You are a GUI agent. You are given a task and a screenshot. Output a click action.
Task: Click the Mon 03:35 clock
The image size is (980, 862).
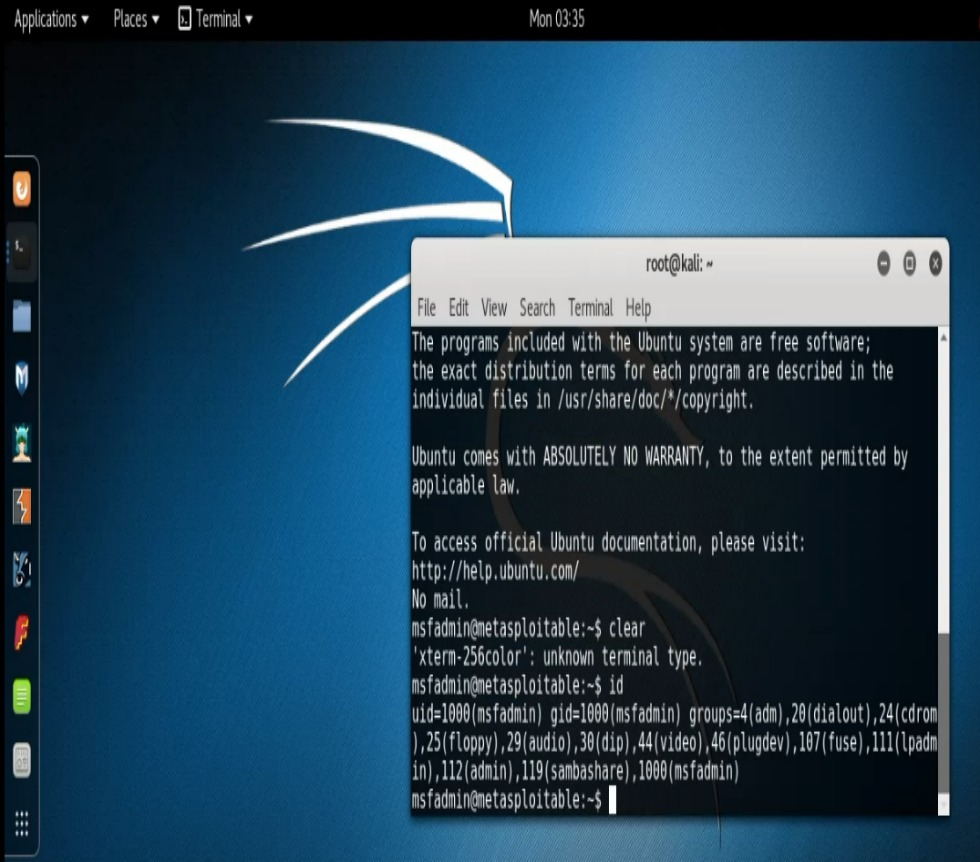coord(557,19)
